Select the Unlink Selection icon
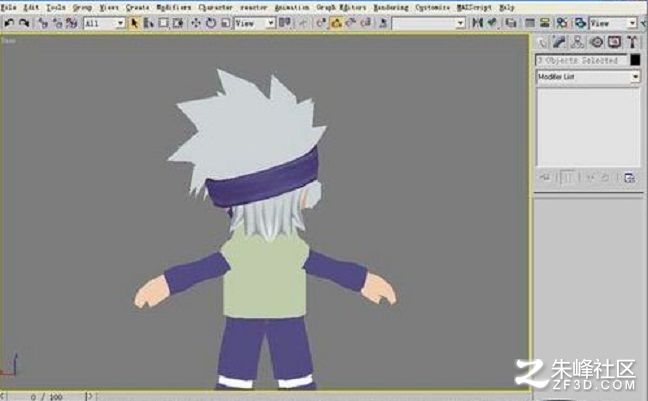This screenshot has width=648, height=401. 57,23
